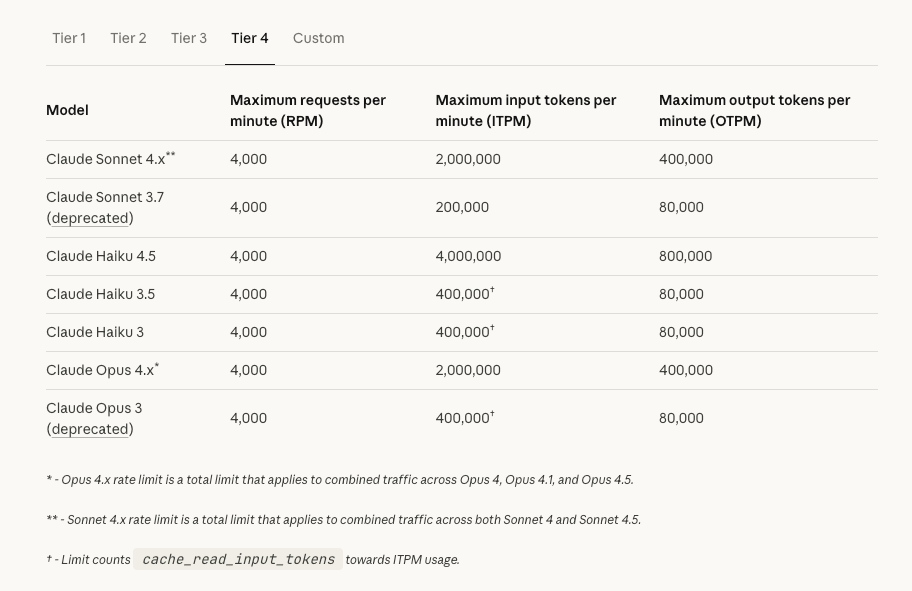Image resolution: width=912 pixels, height=591 pixels.
Task: Click the Opus 4.x combined traffic footnote text
Action: (x=340, y=480)
